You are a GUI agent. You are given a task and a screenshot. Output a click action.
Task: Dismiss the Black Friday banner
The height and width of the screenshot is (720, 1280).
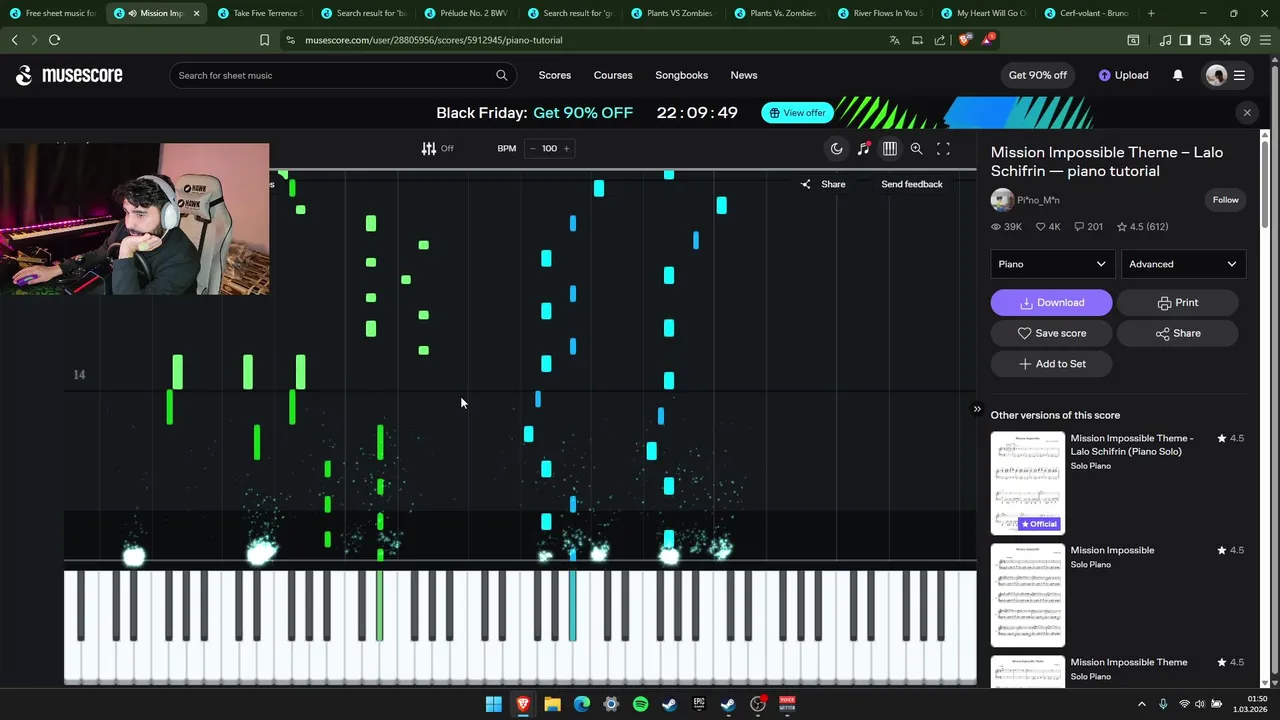point(1247,113)
